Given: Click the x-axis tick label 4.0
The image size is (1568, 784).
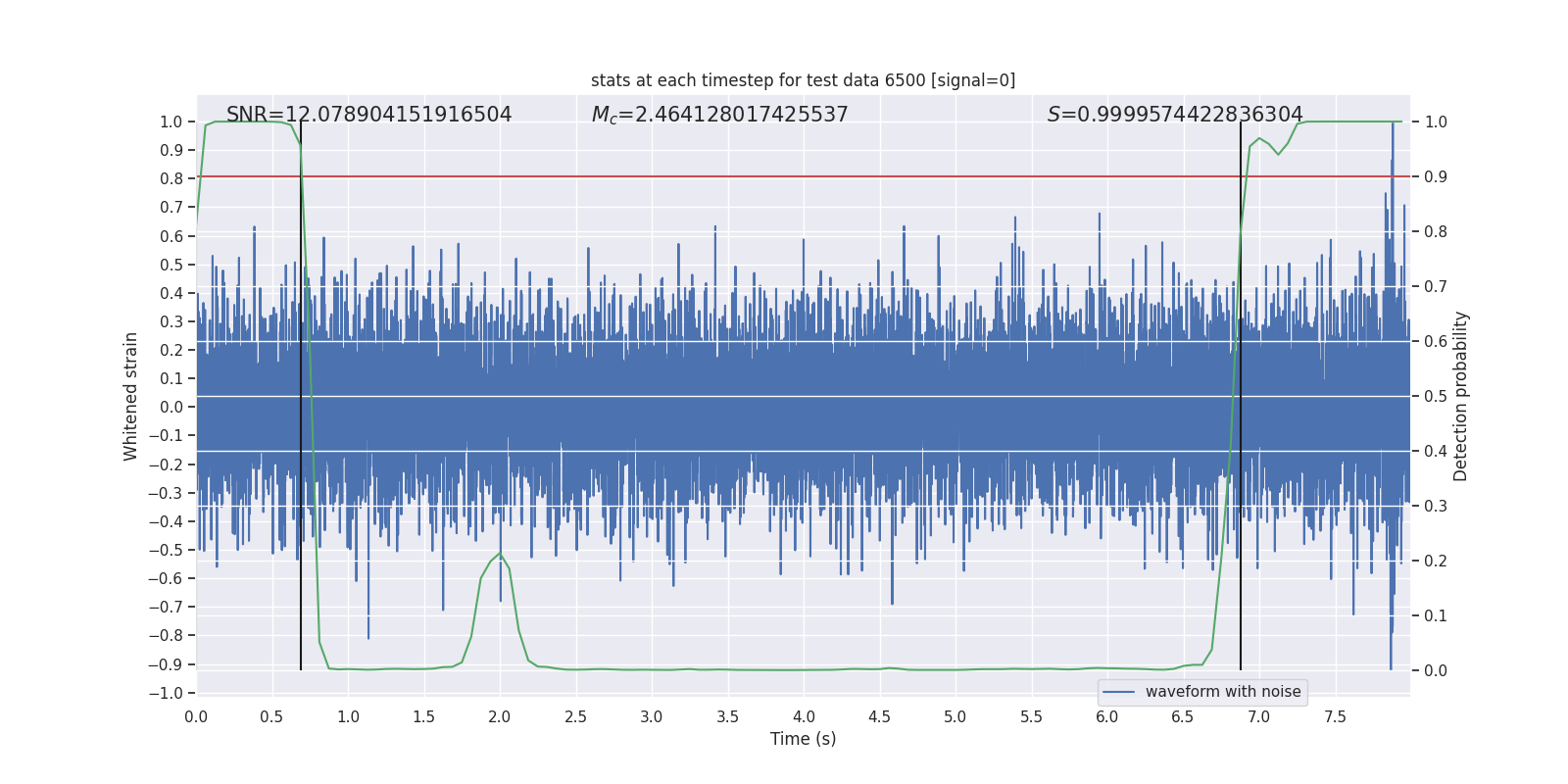Looking at the screenshot, I should click(804, 716).
